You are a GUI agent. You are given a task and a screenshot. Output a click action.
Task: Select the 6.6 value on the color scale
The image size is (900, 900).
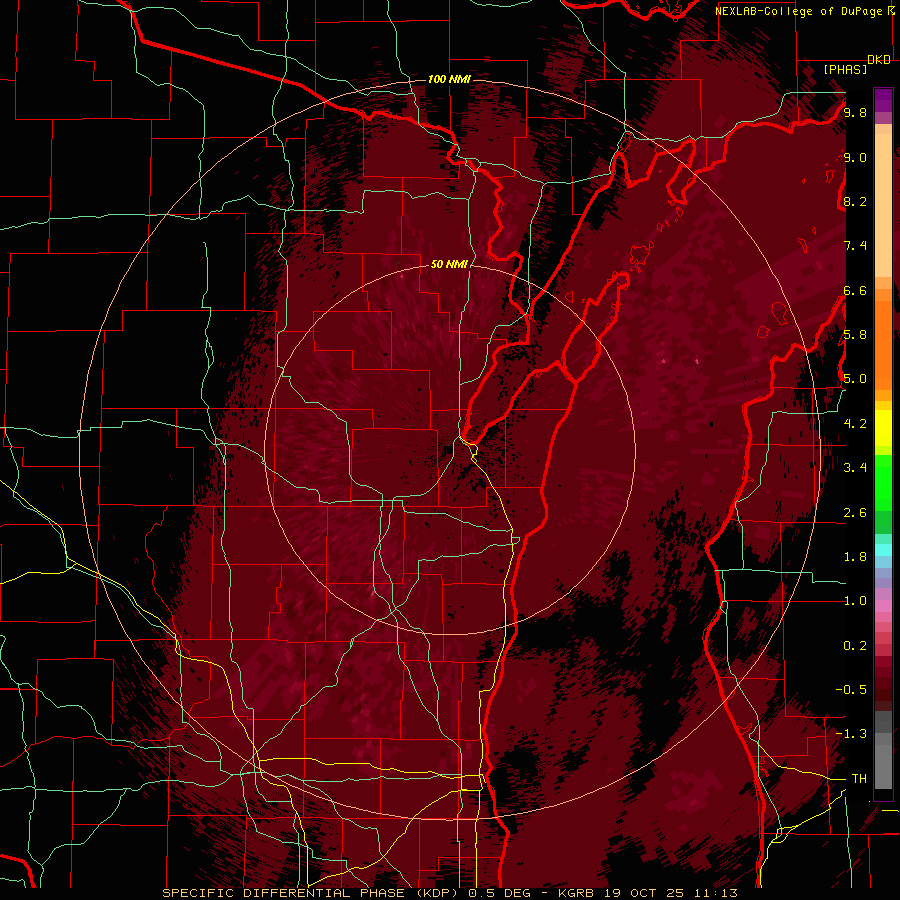[x=855, y=290]
